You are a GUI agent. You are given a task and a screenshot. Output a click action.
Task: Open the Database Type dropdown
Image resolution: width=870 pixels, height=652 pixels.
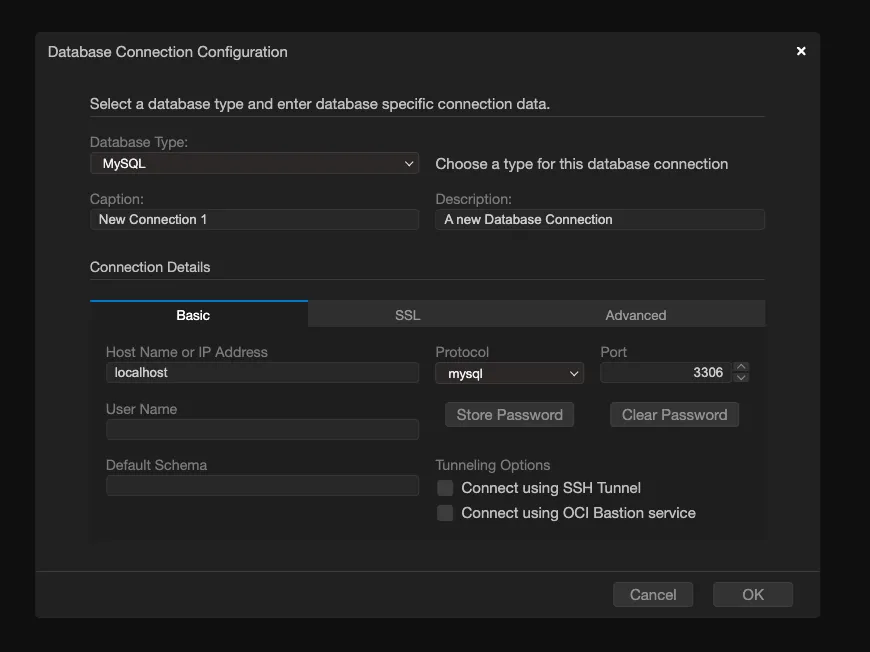[254, 164]
